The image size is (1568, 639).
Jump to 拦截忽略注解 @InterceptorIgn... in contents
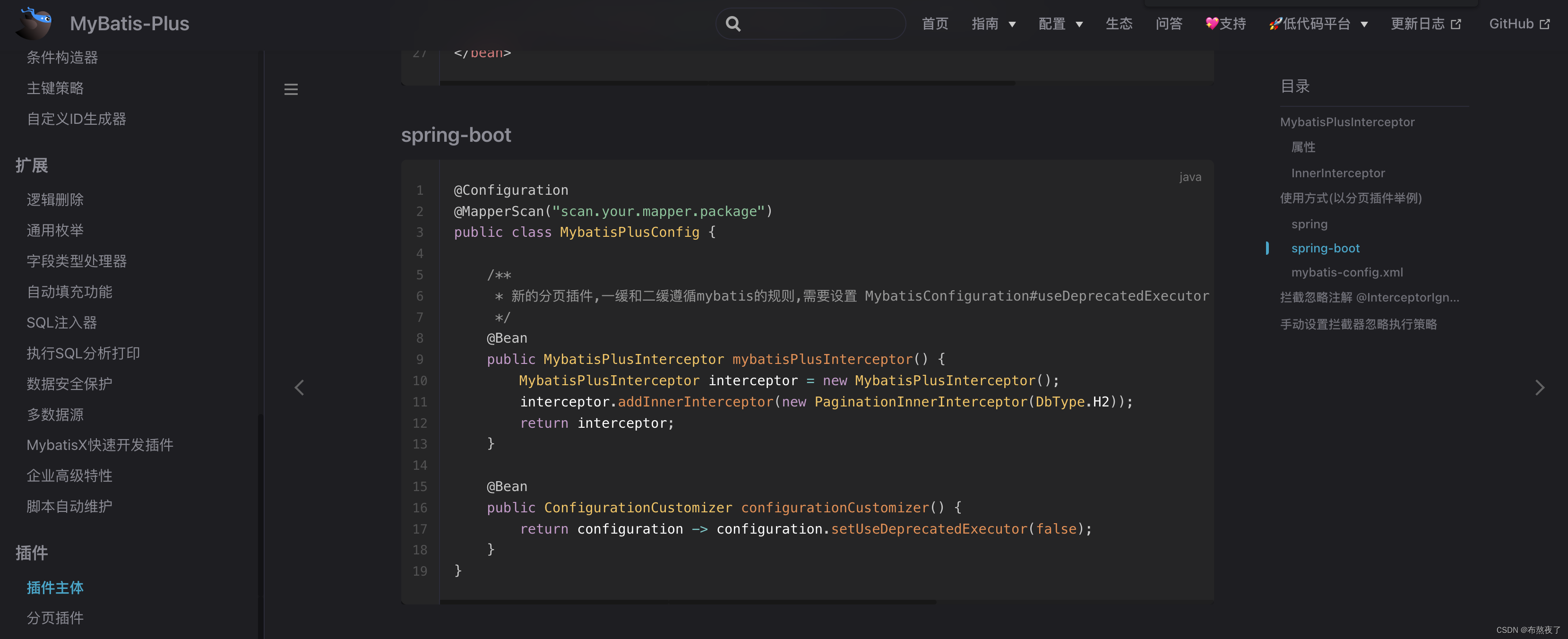pos(1370,298)
